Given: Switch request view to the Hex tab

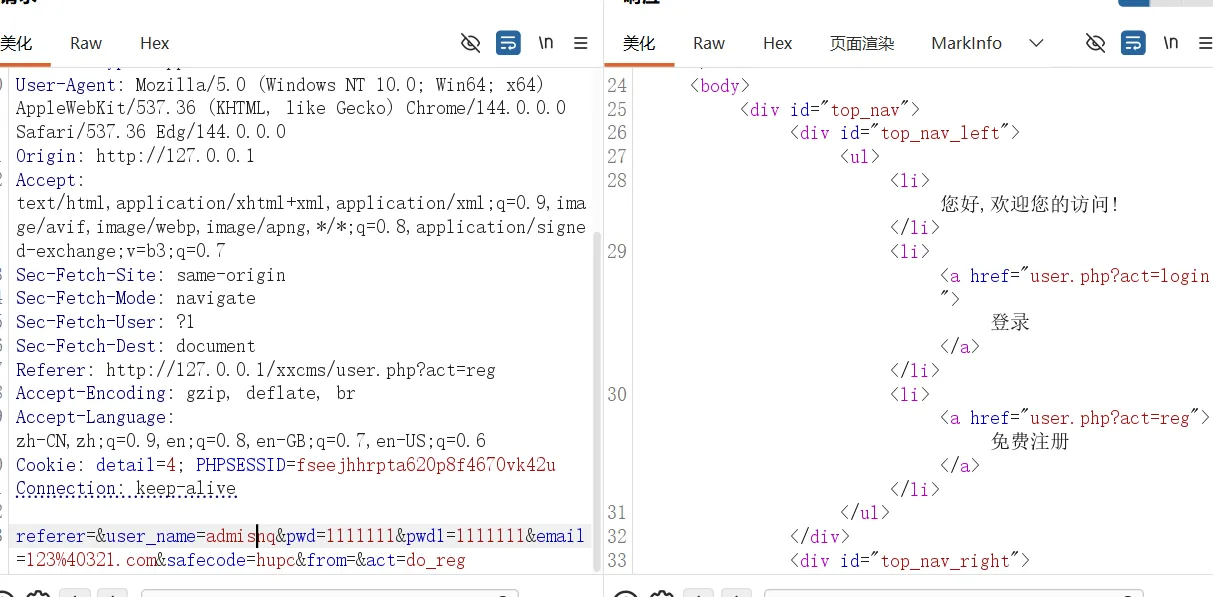Looking at the screenshot, I should [x=155, y=43].
